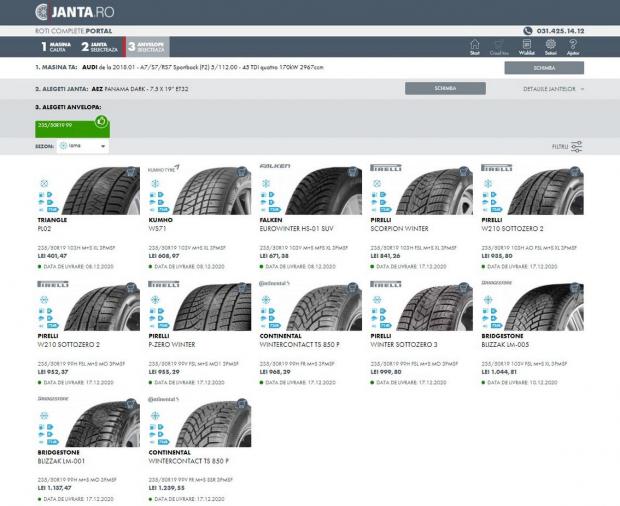The height and width of the screenshot is (506, 620).
Task: Expand Detaliile jantelor section
Action: (x=553, y=89)
